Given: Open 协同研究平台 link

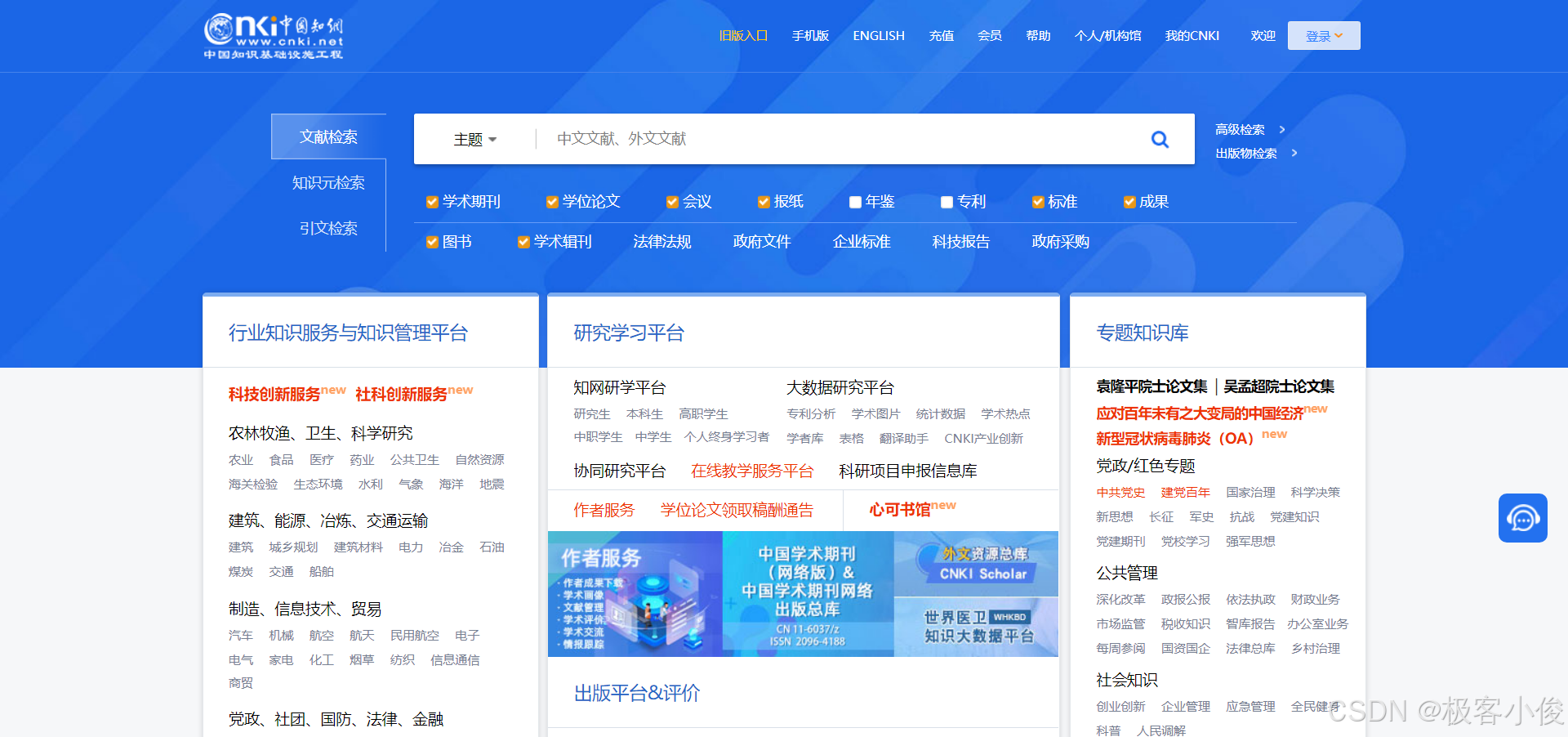Looking at the screenshot, I should click(x=620, y=471).
